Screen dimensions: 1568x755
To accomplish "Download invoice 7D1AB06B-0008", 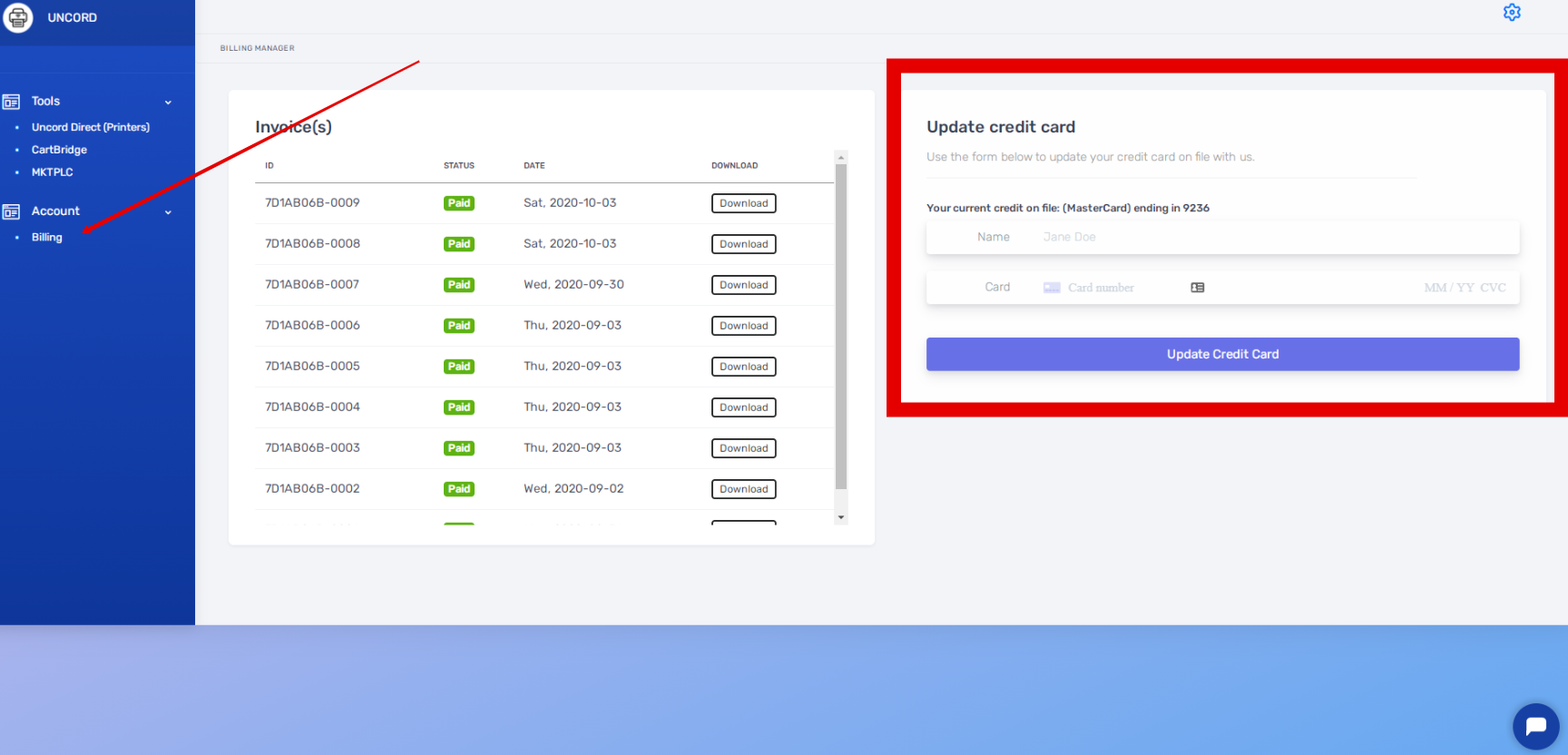I will click(x=744, y=244).
